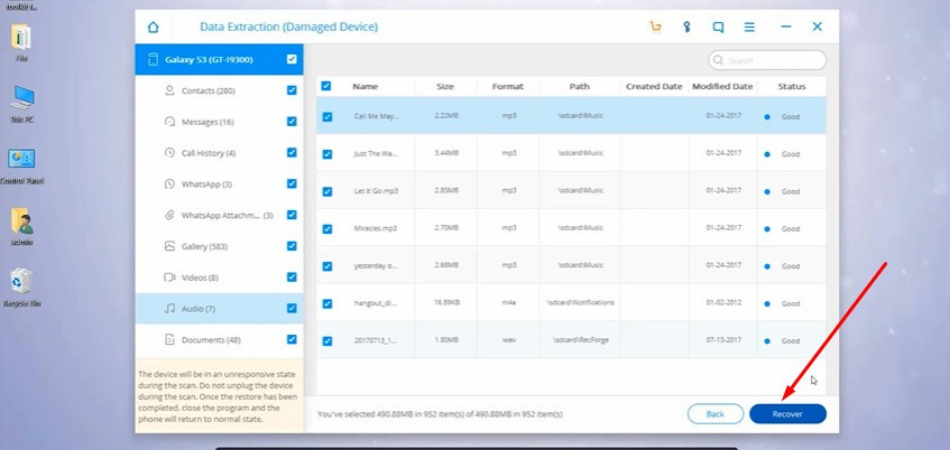Click the 01-02-2012 modified date
Viewport: 950px width, 450px height.
(x=723, y=303)
